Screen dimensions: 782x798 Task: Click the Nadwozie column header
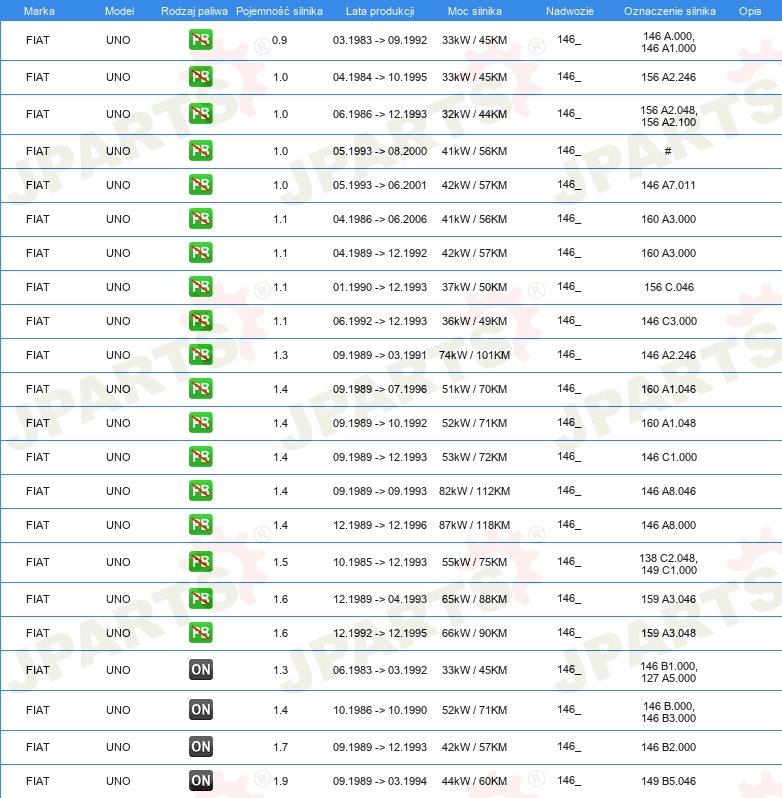pos(570,11)
